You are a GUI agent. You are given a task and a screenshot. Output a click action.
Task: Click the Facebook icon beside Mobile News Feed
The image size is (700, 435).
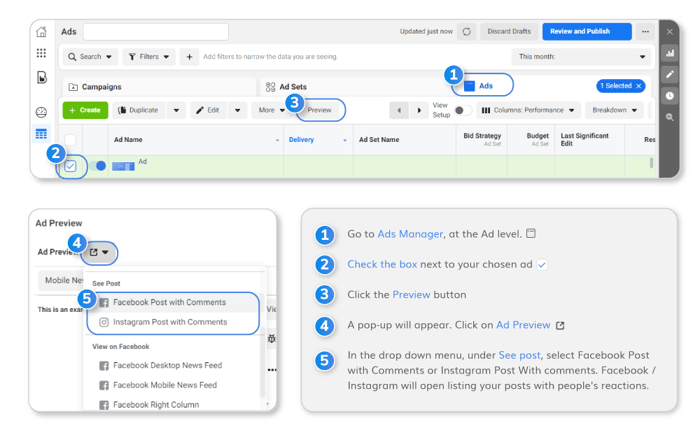[104, 385]
